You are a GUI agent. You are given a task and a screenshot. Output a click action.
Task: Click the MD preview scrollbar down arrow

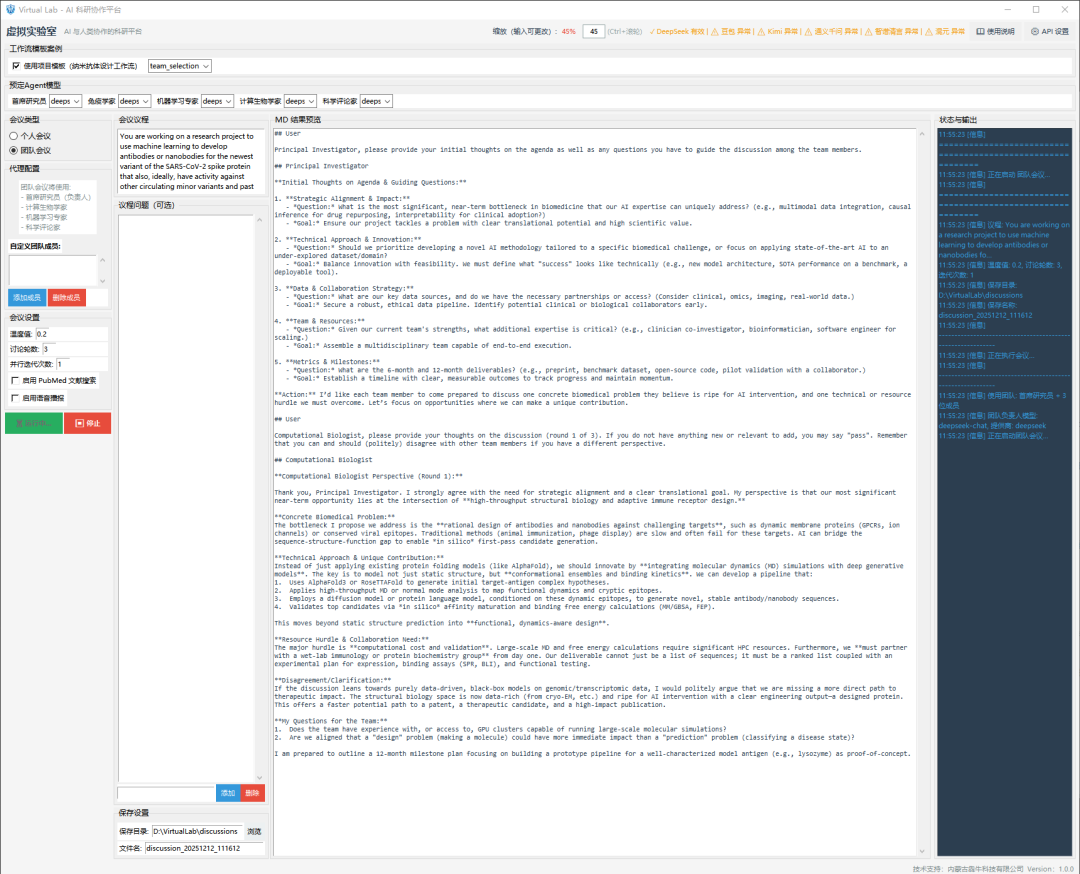pyautogui.click(x=922, y=851)
